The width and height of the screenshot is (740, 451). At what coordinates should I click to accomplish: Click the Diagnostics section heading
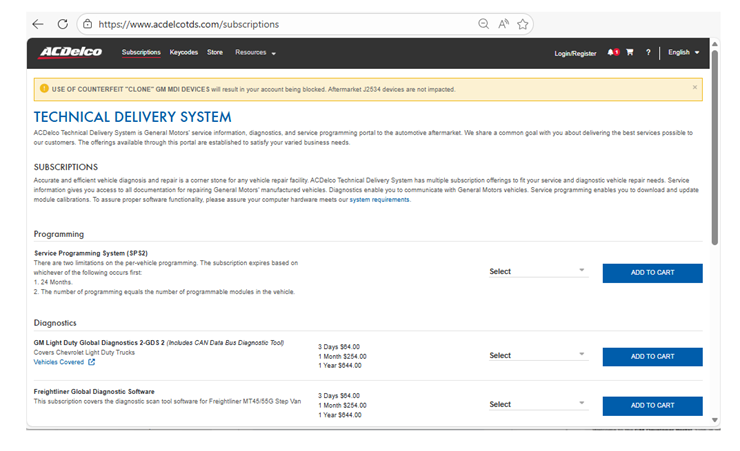55,323
